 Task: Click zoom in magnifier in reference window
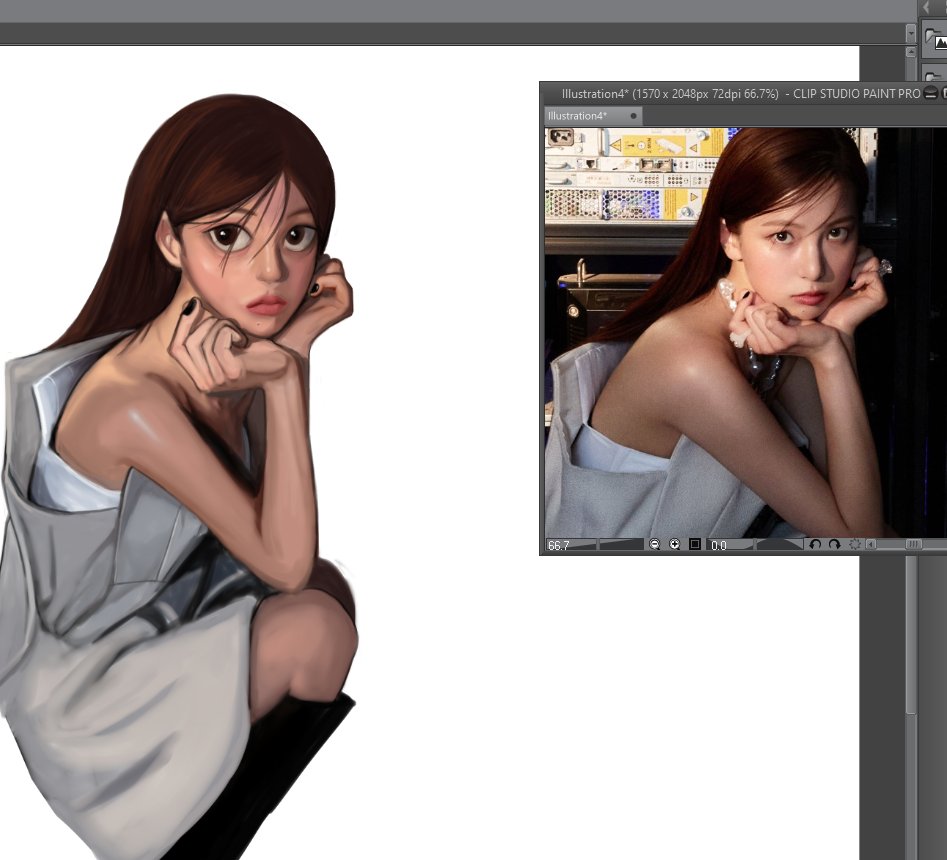(674, 544)
